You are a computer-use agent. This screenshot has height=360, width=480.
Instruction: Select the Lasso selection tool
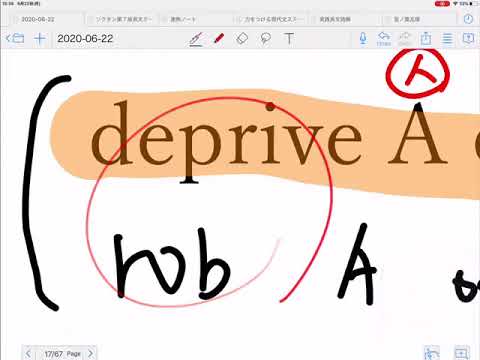click(x=265, y=39)
